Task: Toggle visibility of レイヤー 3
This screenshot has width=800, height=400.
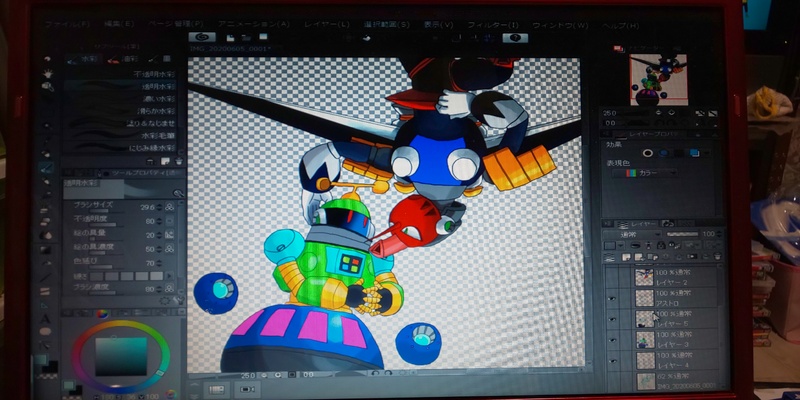Action: point(611,340)
